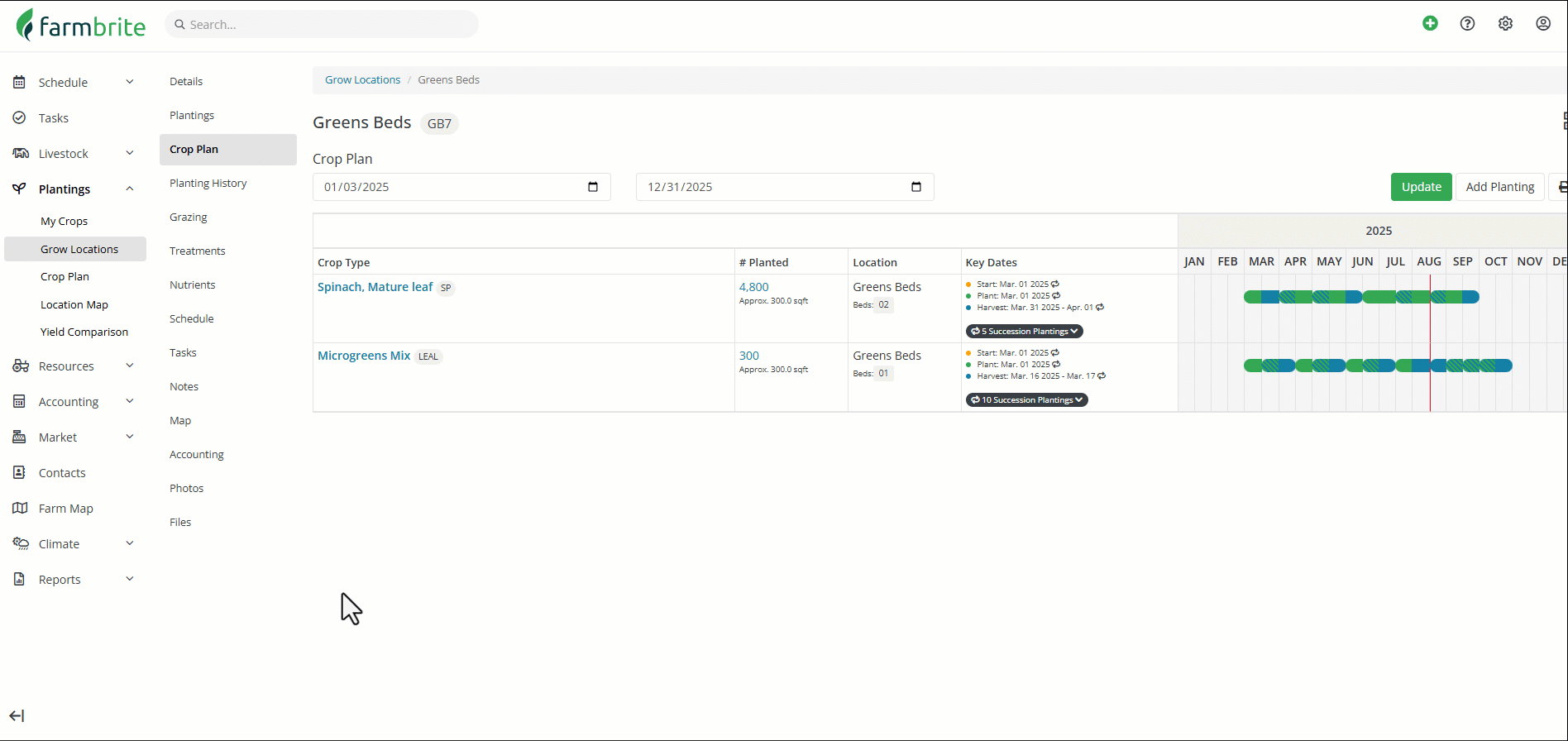Expand the Accounting menu chevron in main sidebar
The image size is (1568, 741).
[130, 400]
